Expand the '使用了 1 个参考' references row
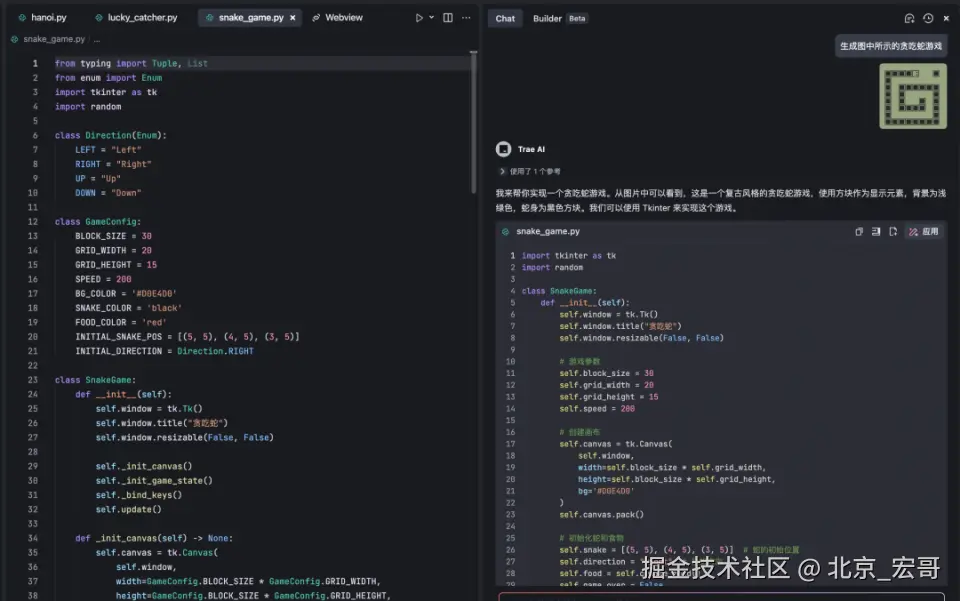This screenshot has height=601, width=960. [x=530, y=171]
